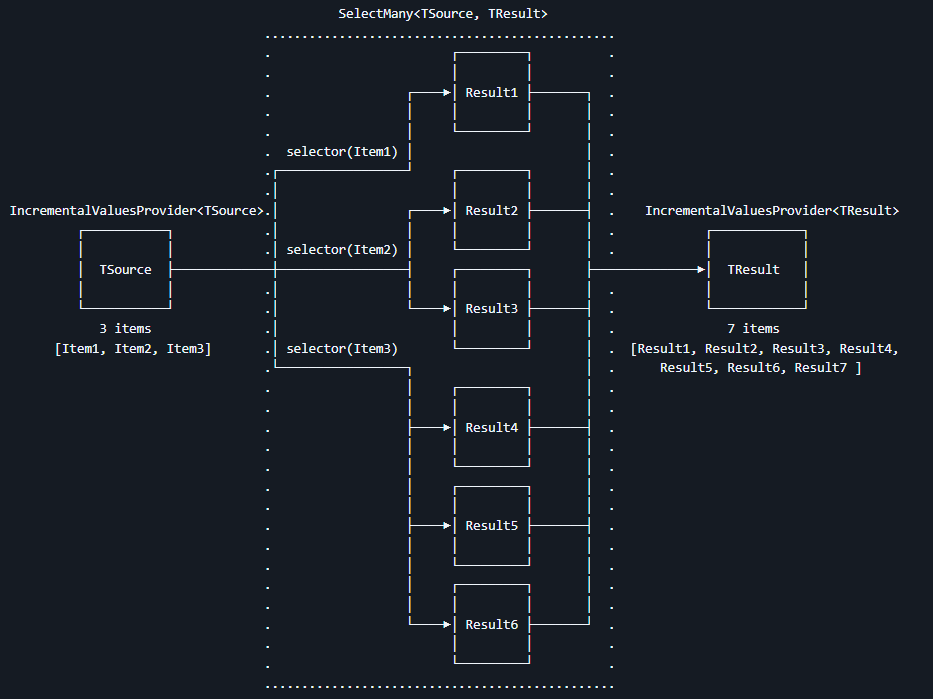The height and width of the screenshot is (699, 933).
Task: Select the Result2 node
Action: click(491, 210)
